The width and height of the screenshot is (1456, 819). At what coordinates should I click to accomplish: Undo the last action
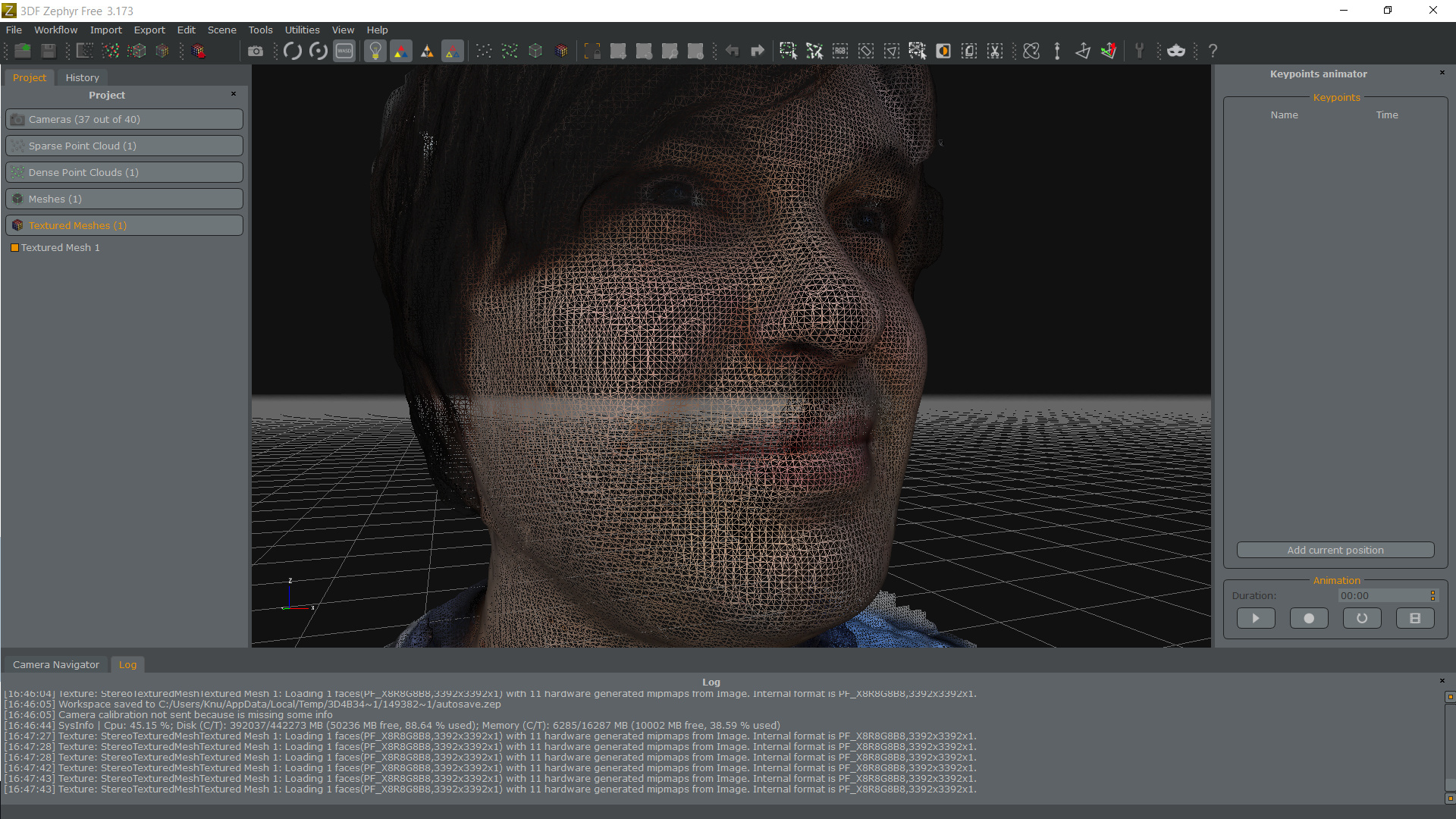pos(733,51)
